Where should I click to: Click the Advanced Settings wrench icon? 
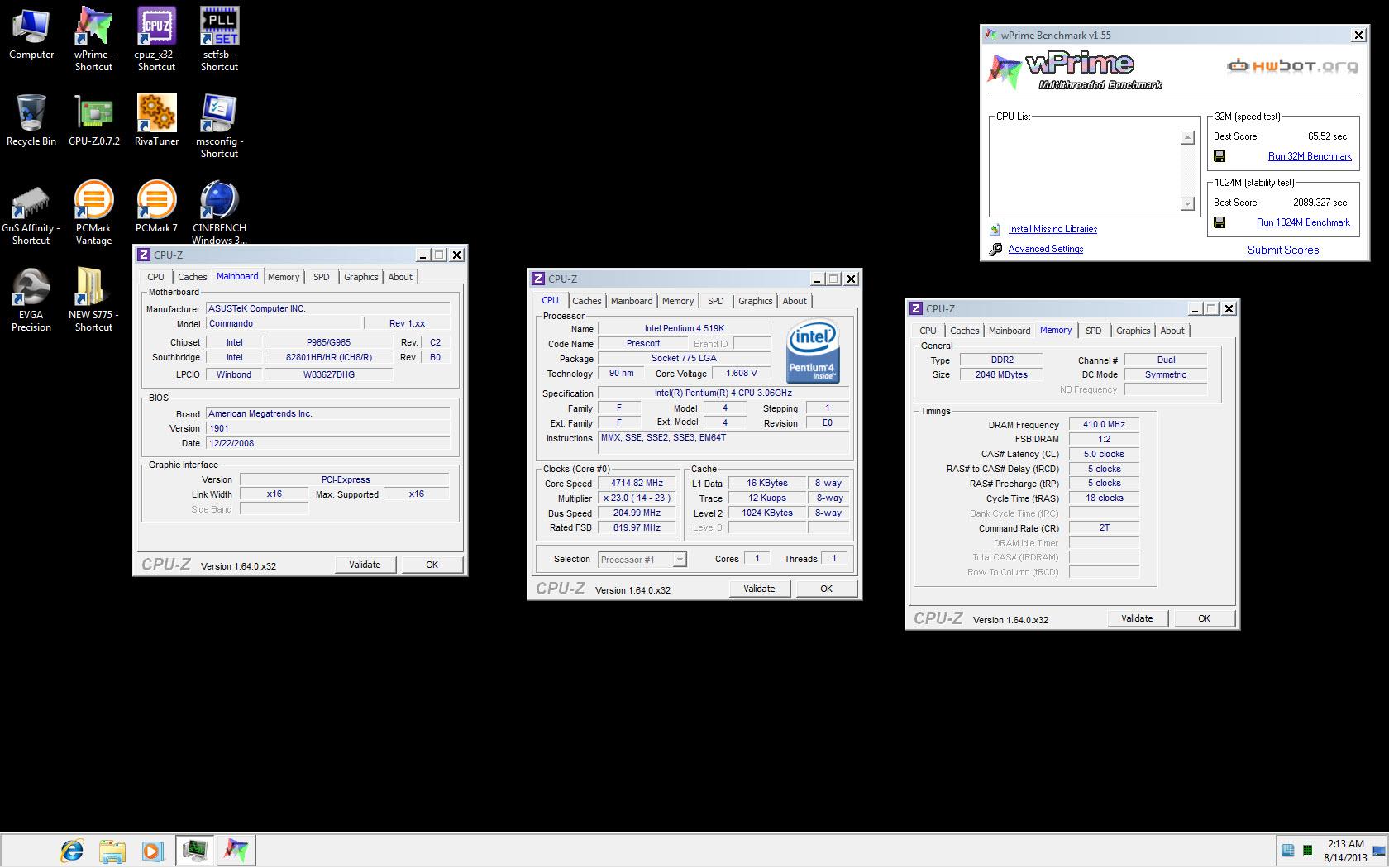(x=995, y=249)
